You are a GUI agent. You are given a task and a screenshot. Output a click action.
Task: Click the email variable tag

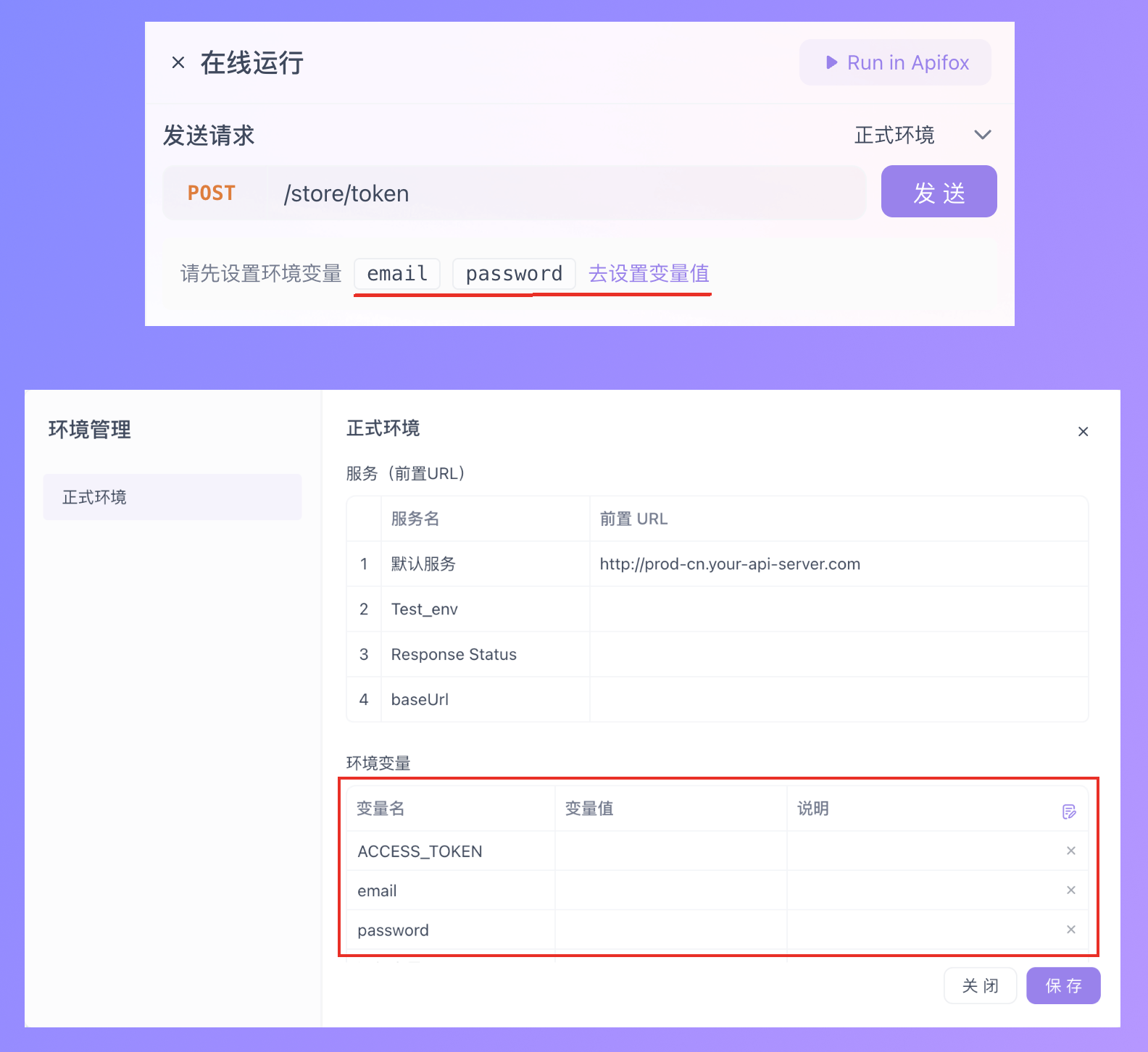coord(397,274)
